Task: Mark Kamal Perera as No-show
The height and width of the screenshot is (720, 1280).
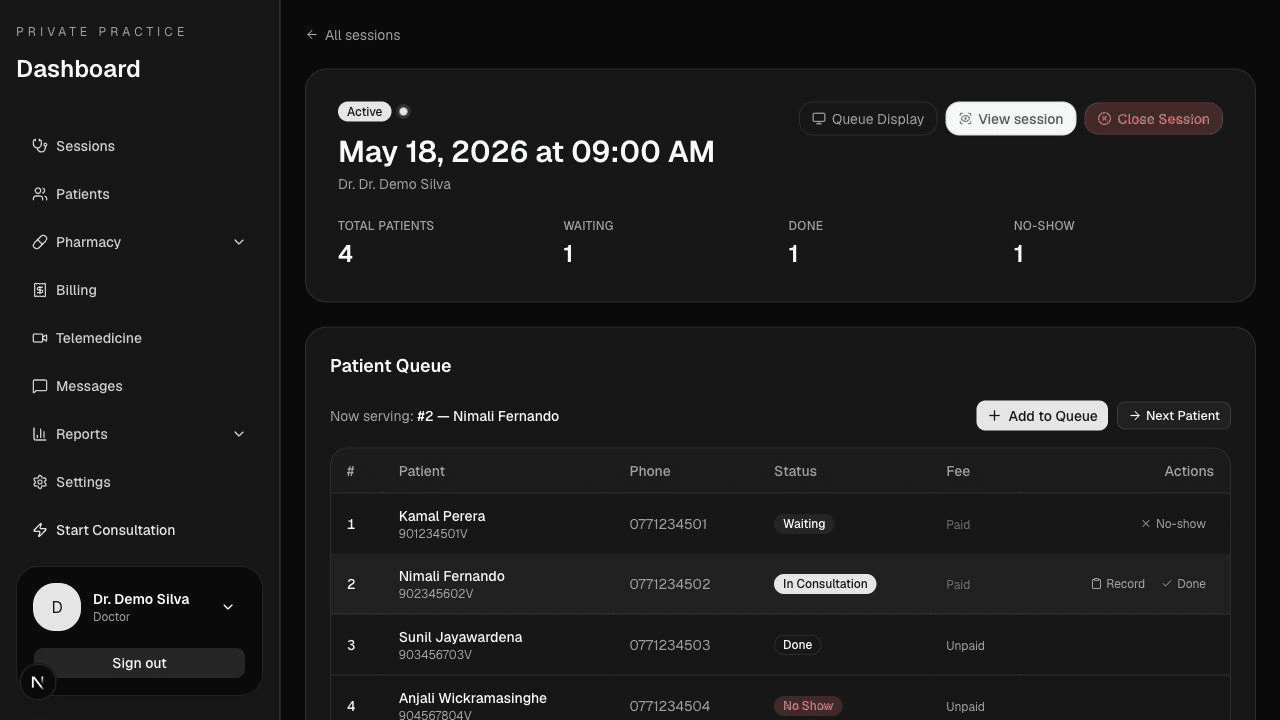Action: coord(1173,524)
